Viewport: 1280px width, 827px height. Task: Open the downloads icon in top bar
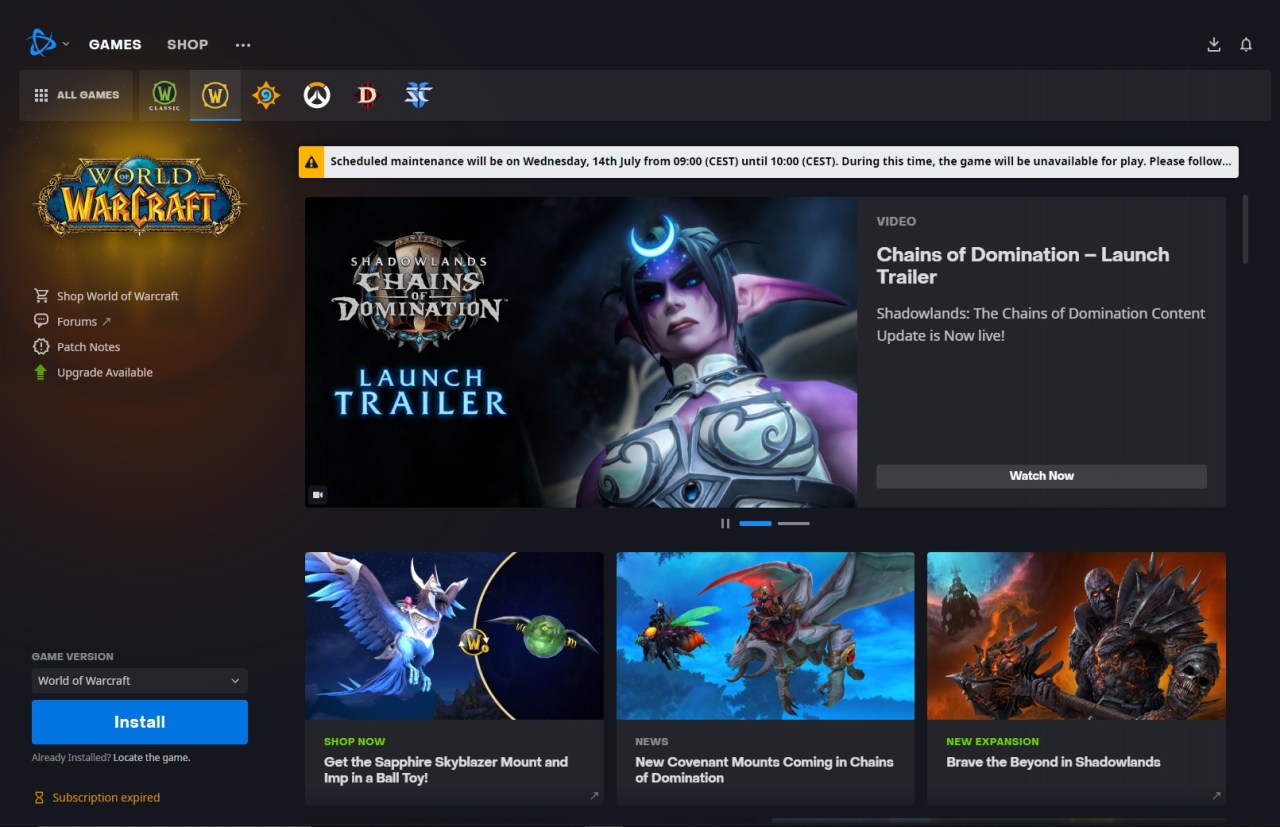[x=1214, y=45]
